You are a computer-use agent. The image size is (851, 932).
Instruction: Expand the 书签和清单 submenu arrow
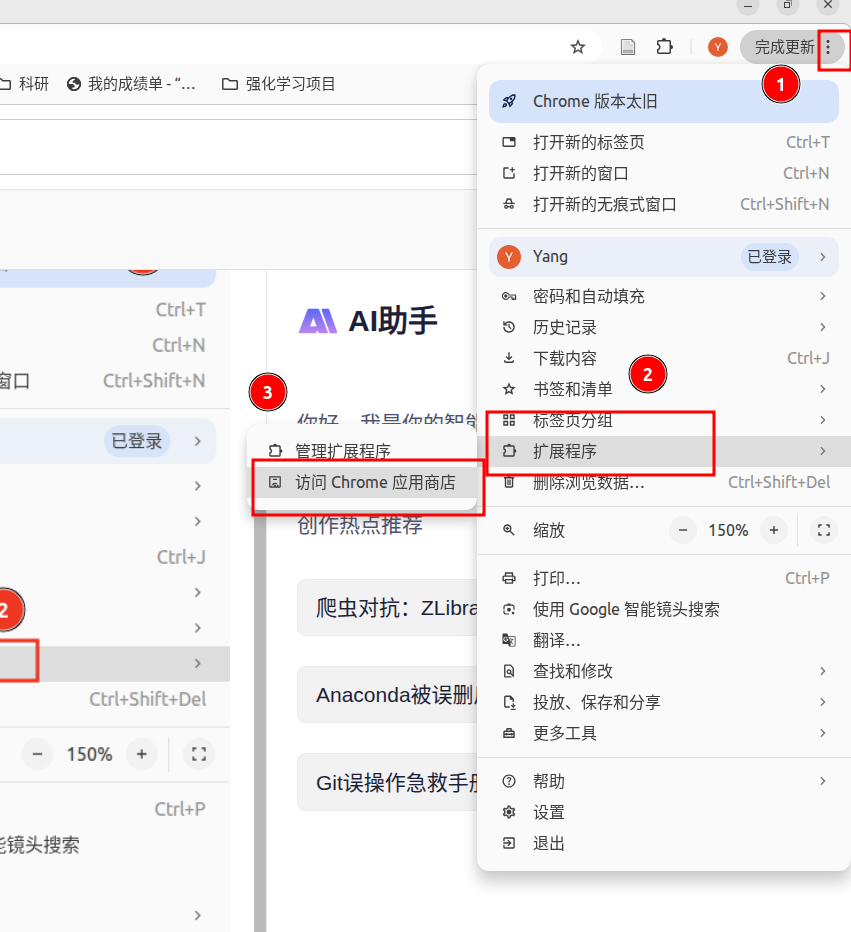point(822,389)
